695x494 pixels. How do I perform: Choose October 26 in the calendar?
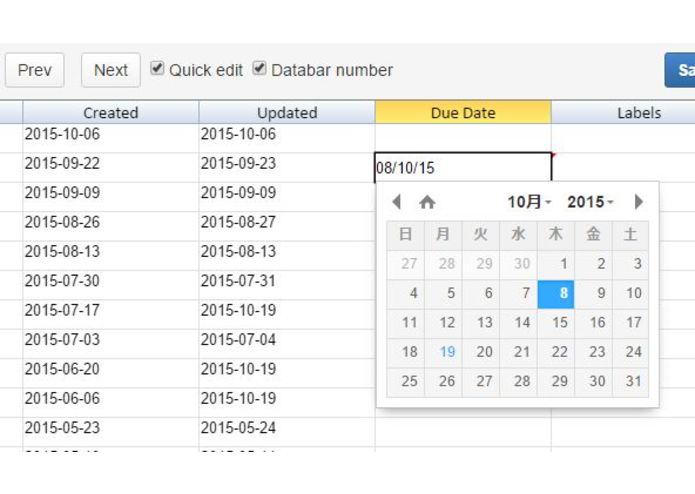(x=443, y=381)
